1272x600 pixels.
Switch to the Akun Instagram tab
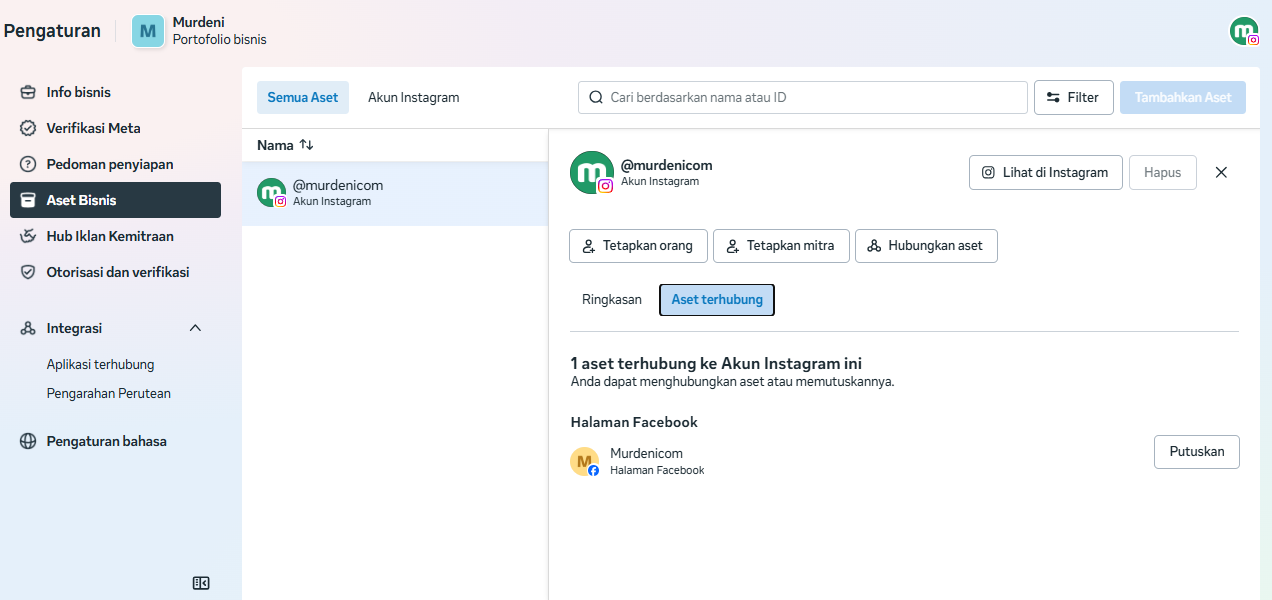pyautogui.click(x=413, y=97)
